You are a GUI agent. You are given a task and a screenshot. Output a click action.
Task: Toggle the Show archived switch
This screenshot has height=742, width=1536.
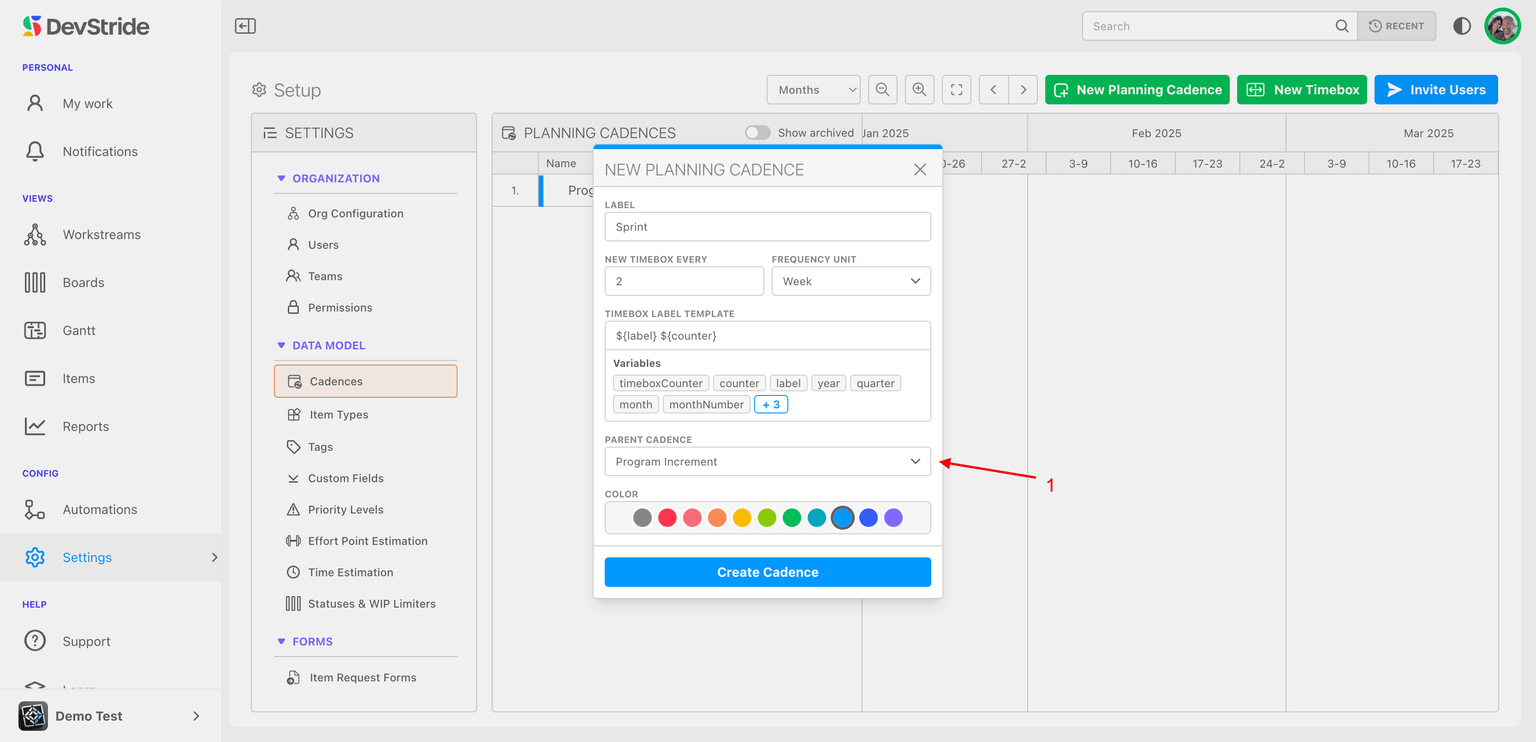click(x=758, y=133)
